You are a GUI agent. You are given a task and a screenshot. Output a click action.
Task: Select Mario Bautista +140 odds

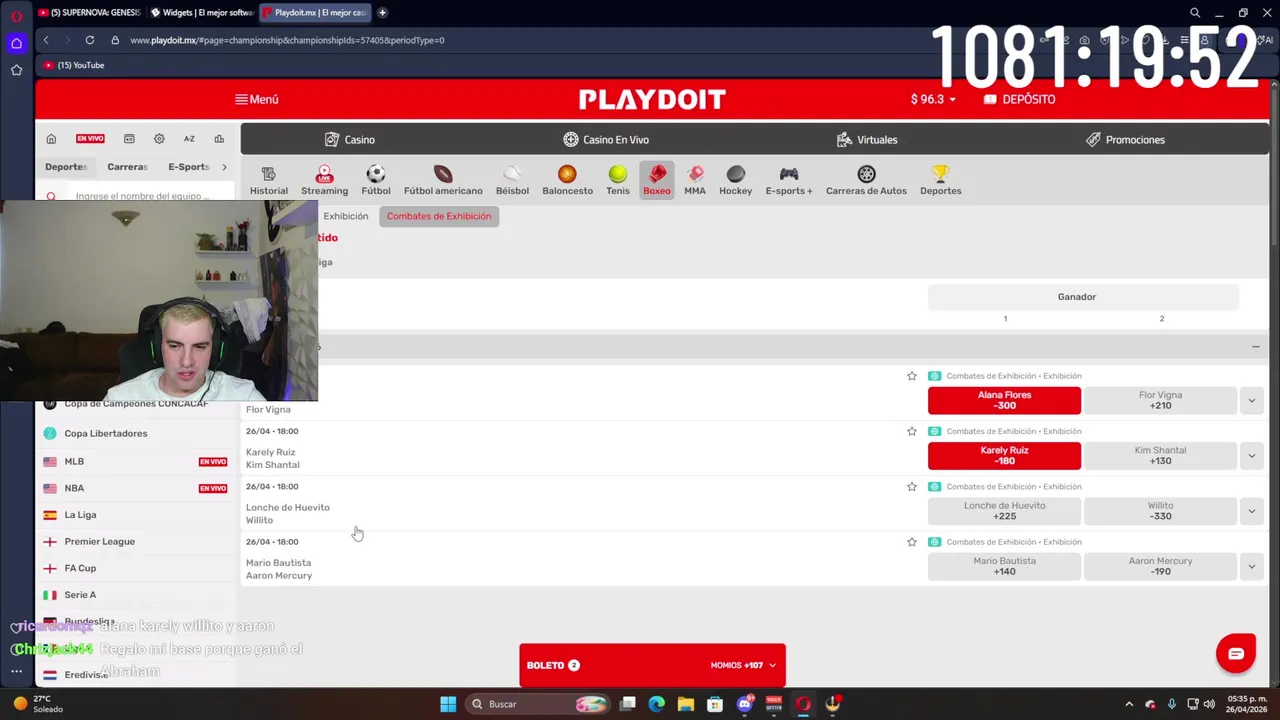pyautogui.click(x=1004, y=566)
